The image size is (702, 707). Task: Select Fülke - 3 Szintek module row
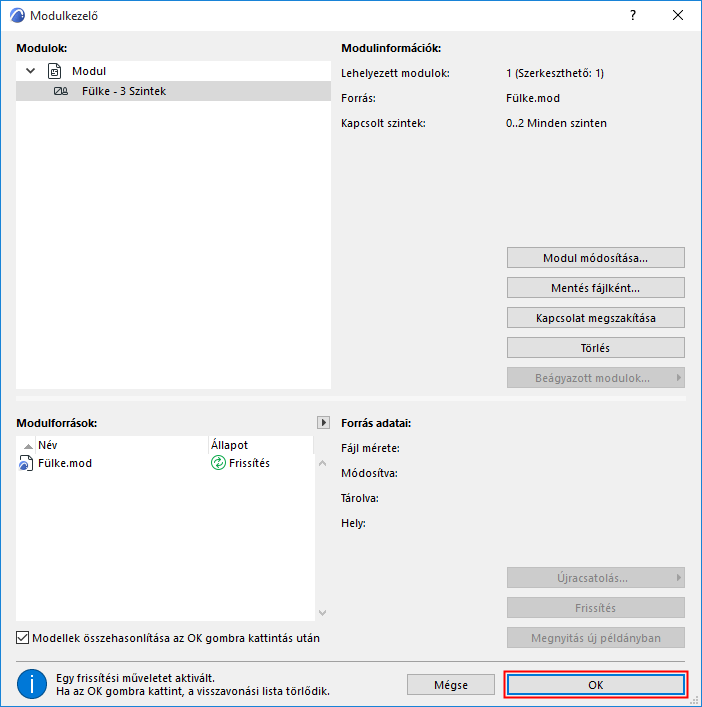(x=173, y=91)
